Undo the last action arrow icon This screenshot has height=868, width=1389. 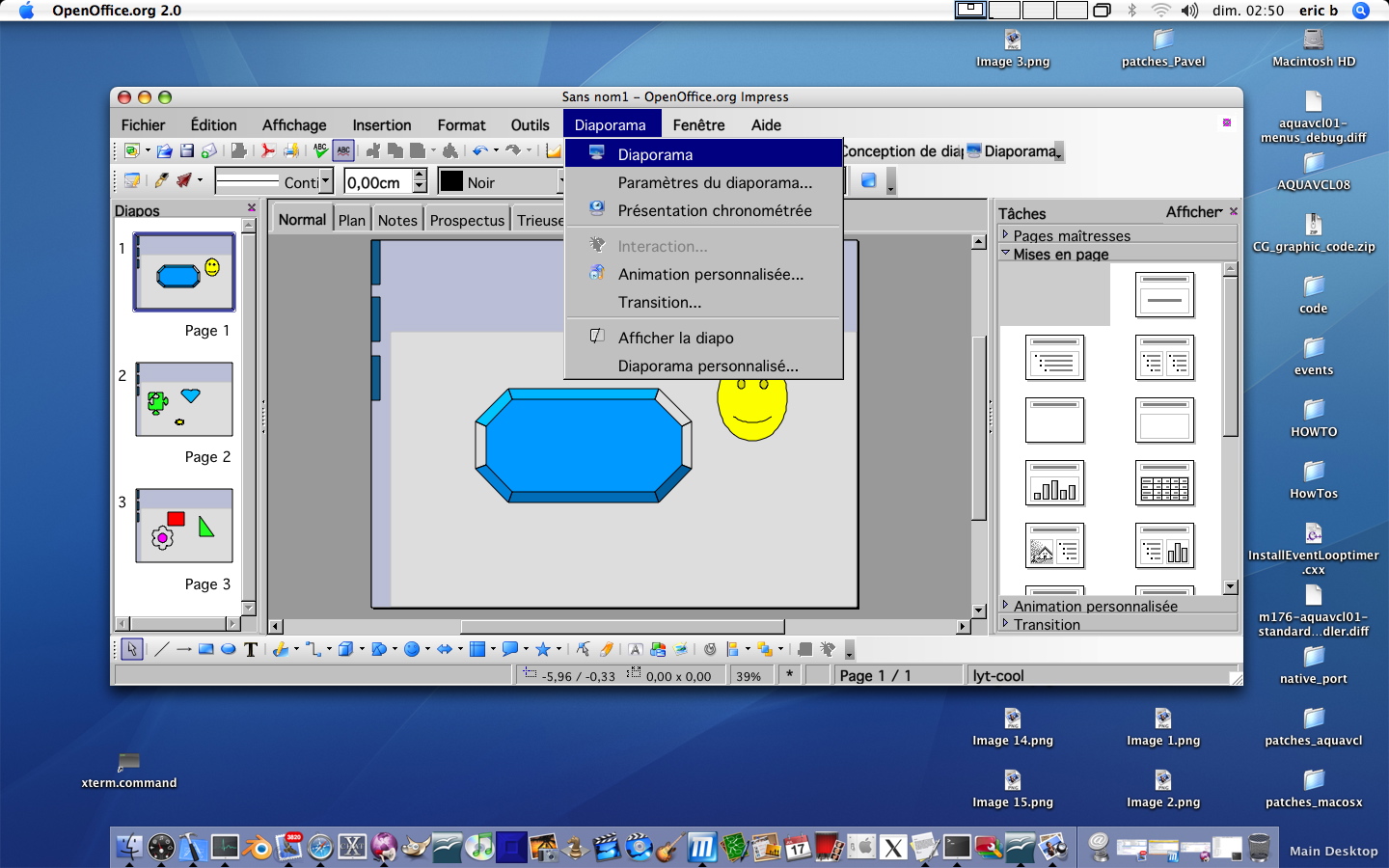(479, 151)
